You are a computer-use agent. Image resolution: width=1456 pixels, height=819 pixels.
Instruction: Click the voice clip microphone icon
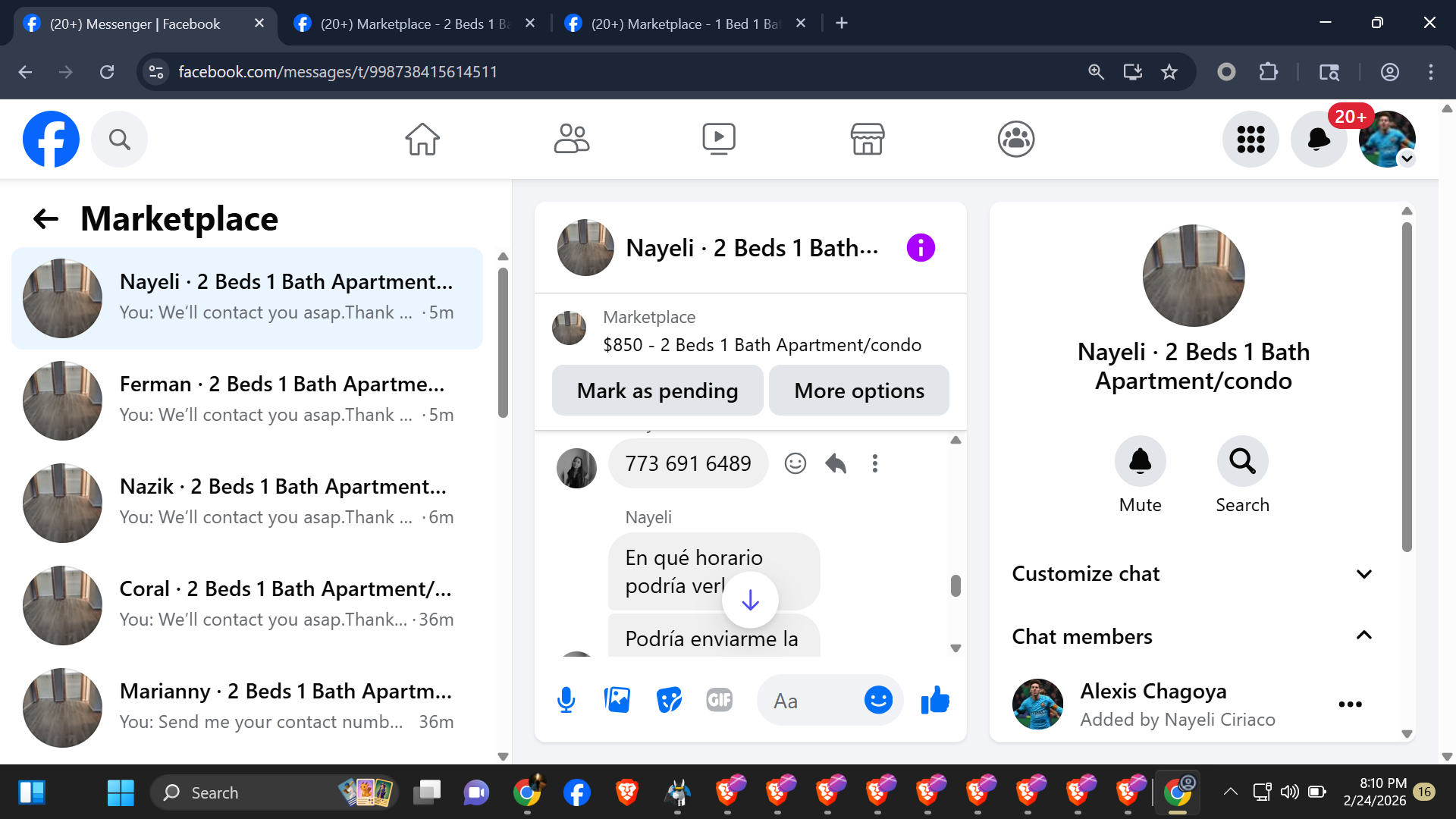[566, 700]
